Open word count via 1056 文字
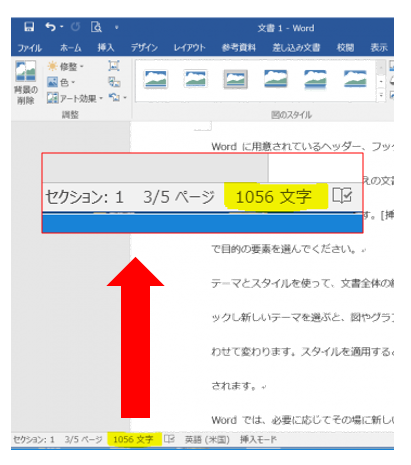The height and width of the screenshot is (465, 411). (133, 440)
